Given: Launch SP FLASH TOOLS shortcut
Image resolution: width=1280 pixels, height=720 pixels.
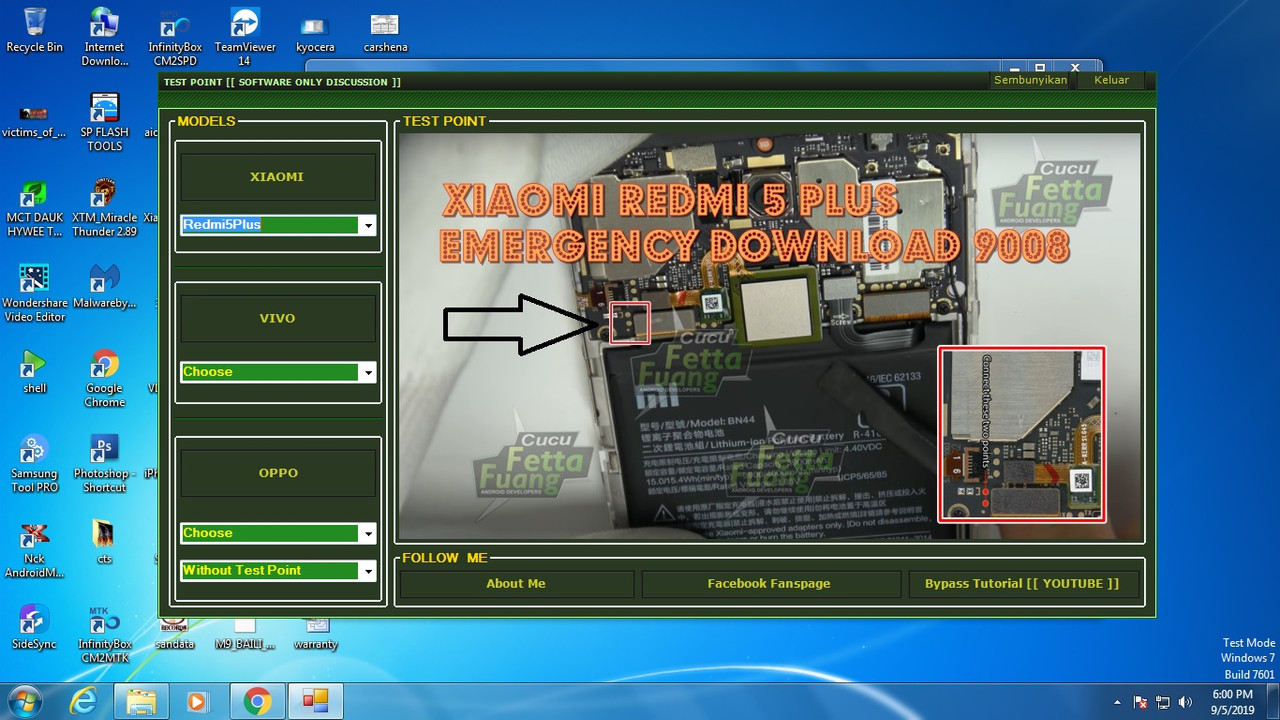Looking at the screenshot, I should [x=105, y=122].
